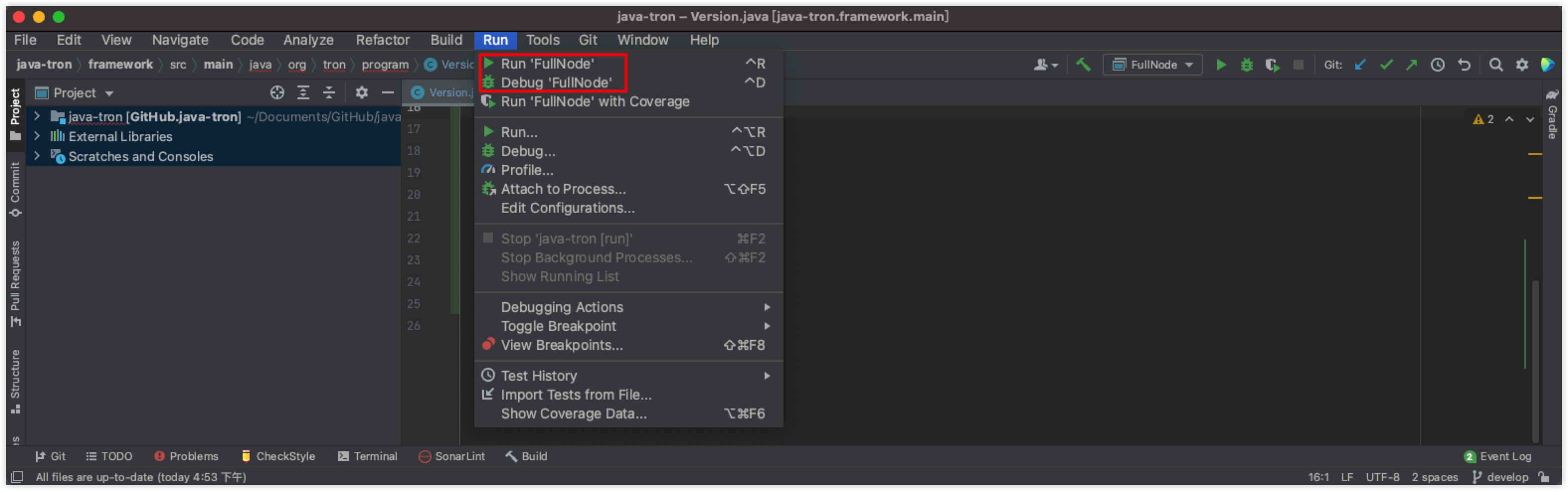Click the LF line separator widget
Viewport: 1568px width, 491px height.
coord(1347,477)
